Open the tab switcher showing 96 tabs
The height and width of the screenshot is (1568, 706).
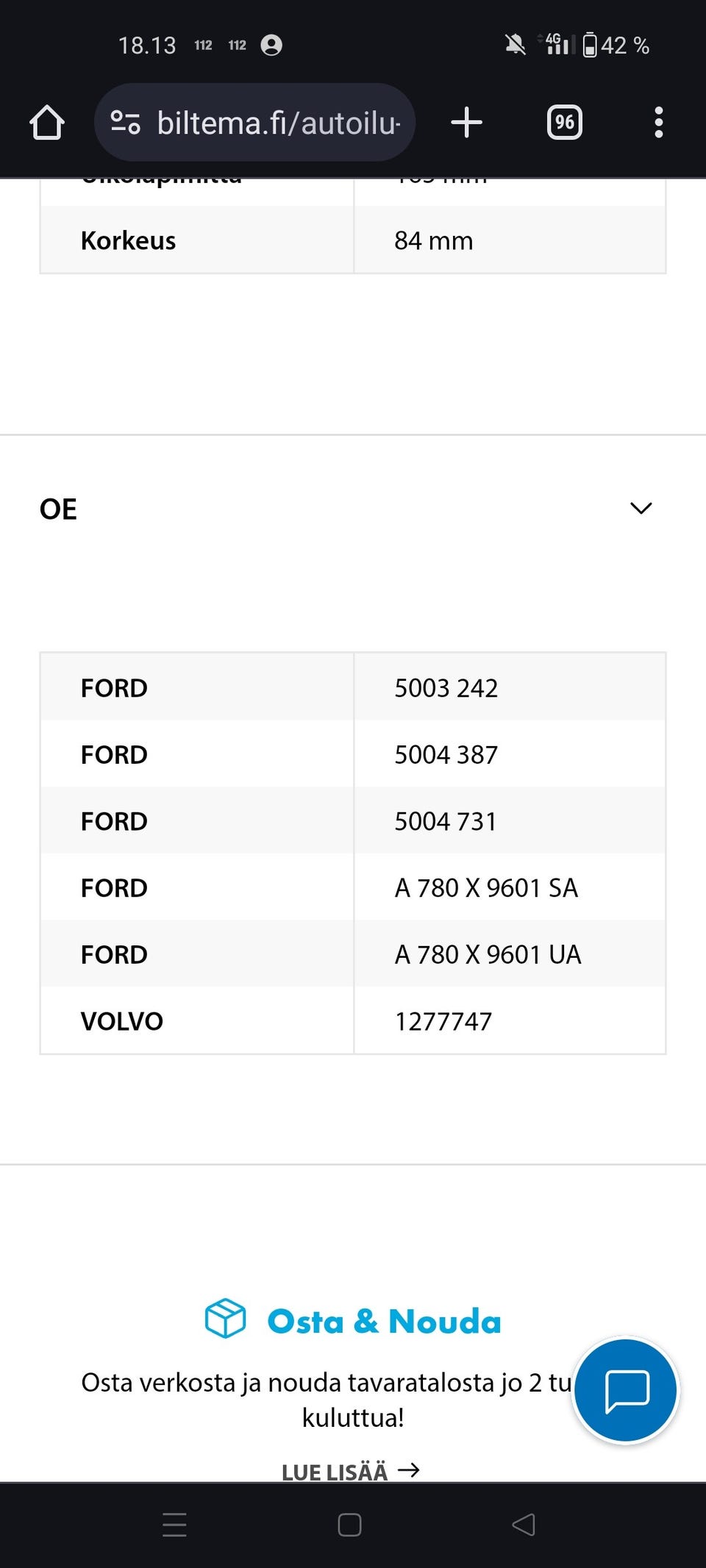click(564, 123)
